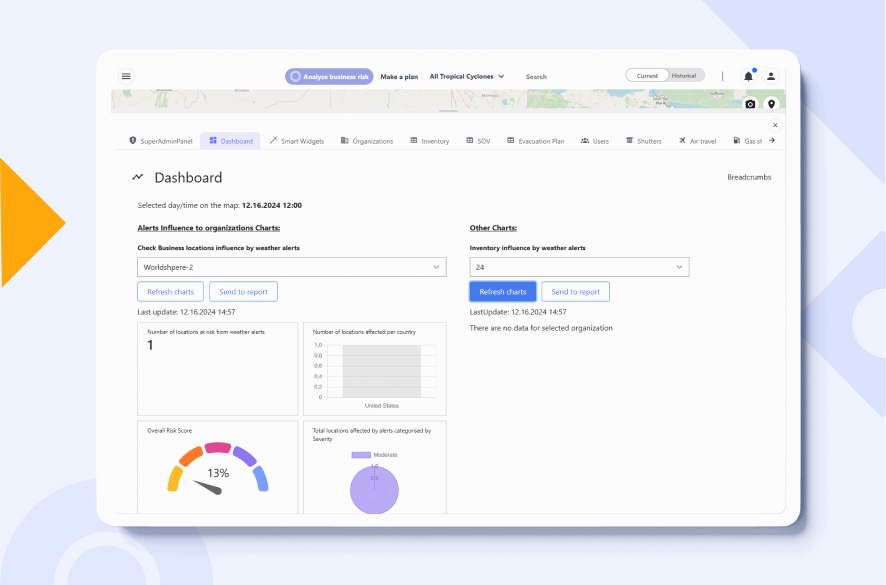This screenshot has width=886, height=585.
Task: Switch to the Smart Widgets tab
Action: [297, 141]
